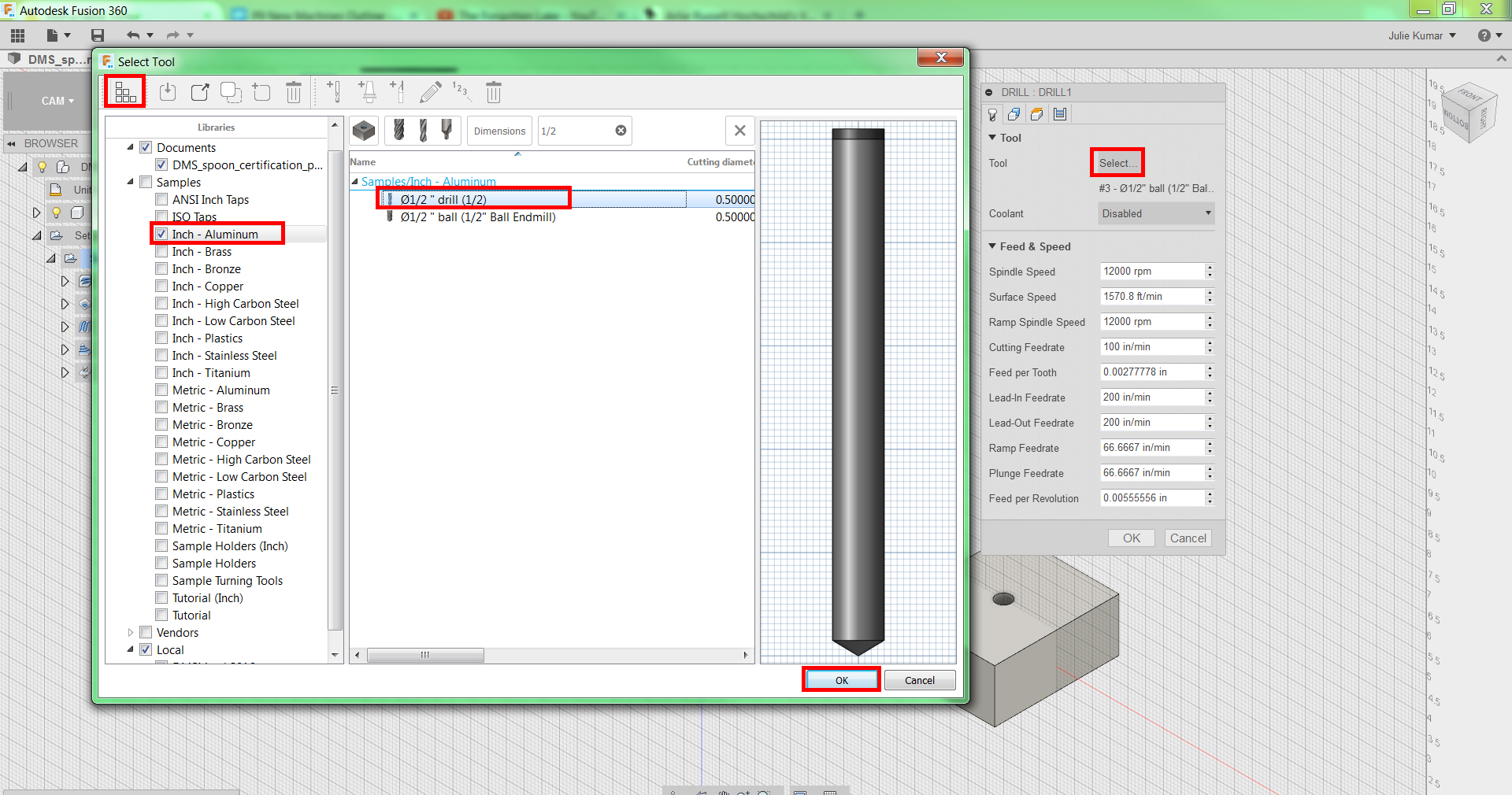Click the duplicate library icon

[231, 92]
